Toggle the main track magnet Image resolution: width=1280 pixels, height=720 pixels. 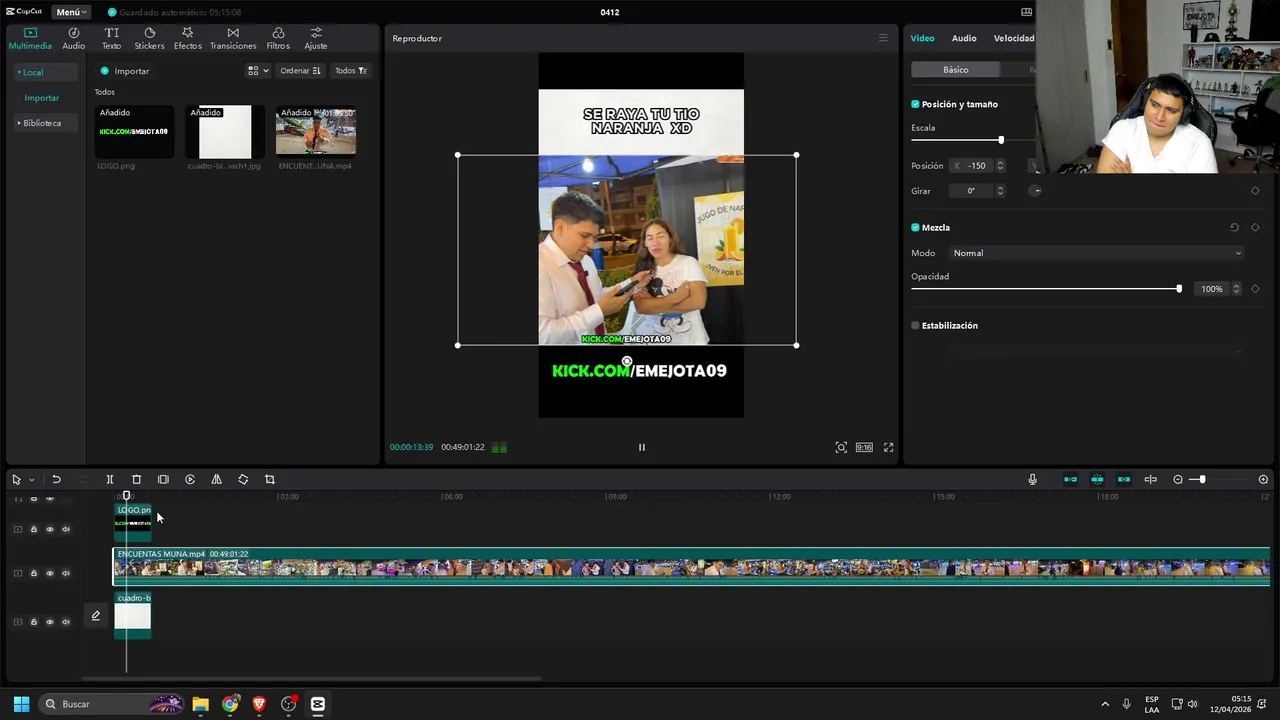pyautogui.click(x=1070, y=480)
